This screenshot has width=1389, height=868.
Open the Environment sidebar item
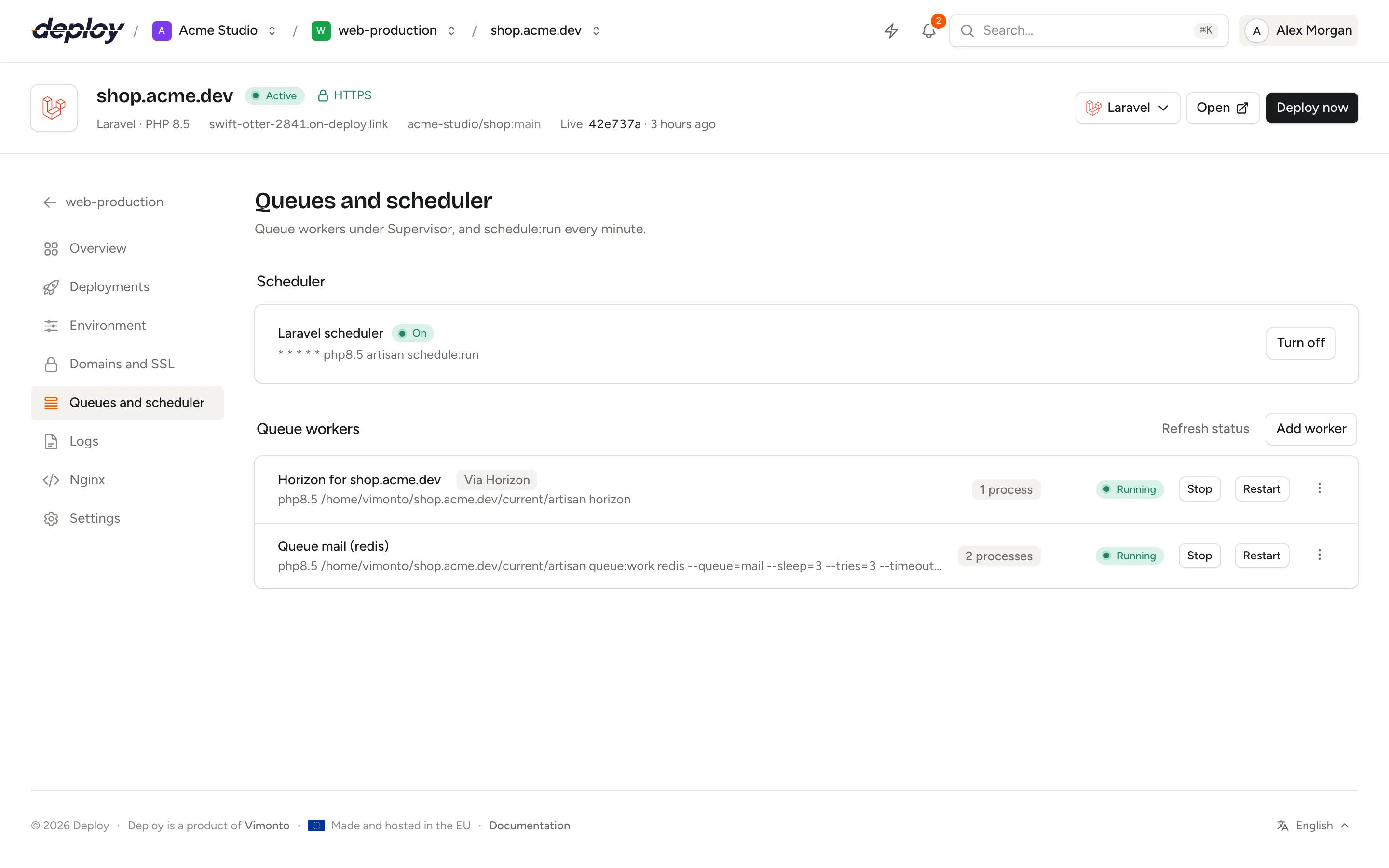tap(127, 325)
